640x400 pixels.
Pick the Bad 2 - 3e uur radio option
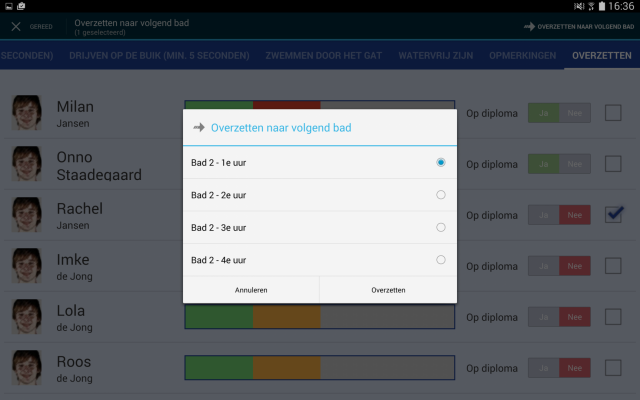coord(440,227)
